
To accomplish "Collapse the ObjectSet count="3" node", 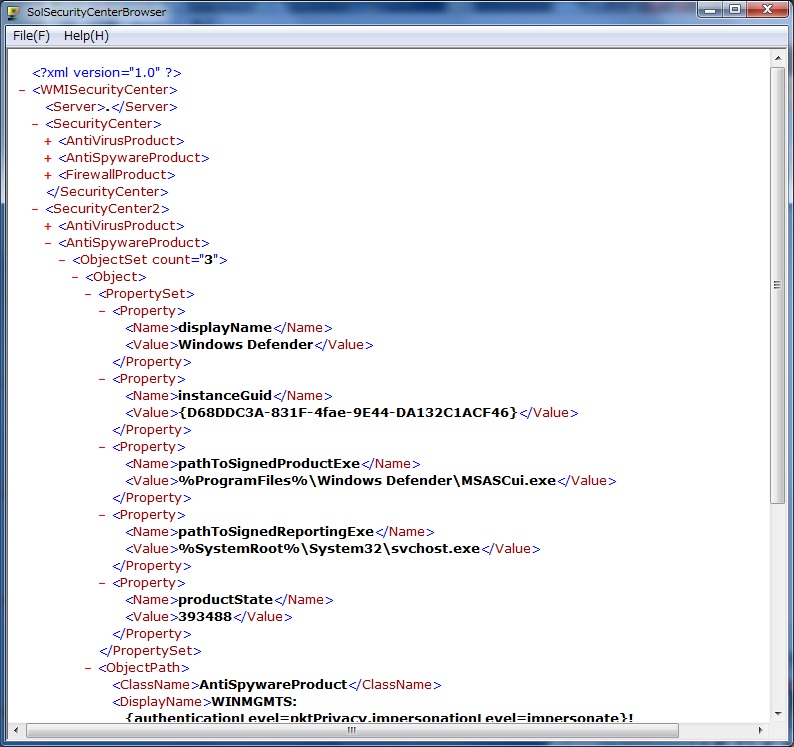I will 62,260.
